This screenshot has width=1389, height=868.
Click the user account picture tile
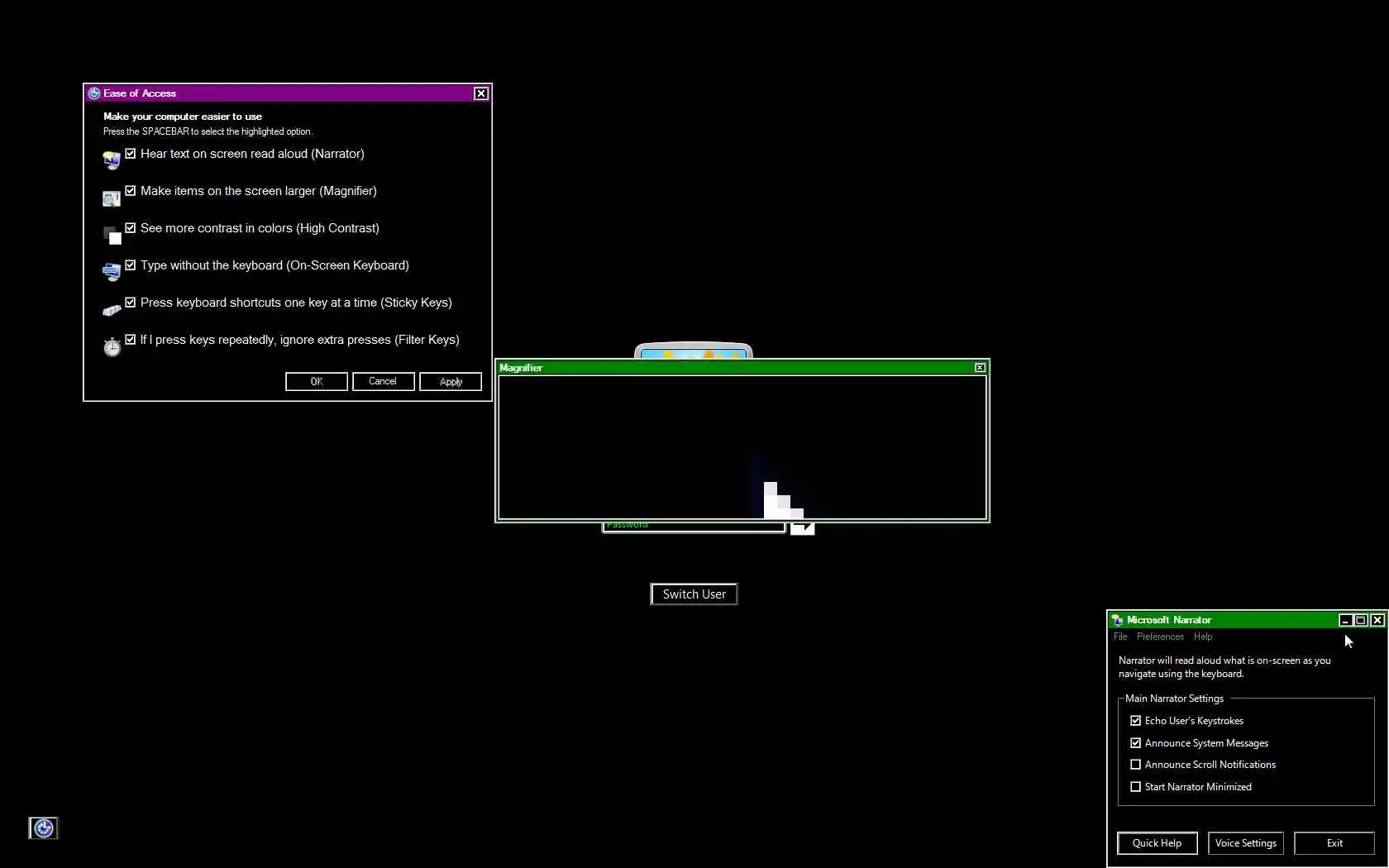click(694, 351)
